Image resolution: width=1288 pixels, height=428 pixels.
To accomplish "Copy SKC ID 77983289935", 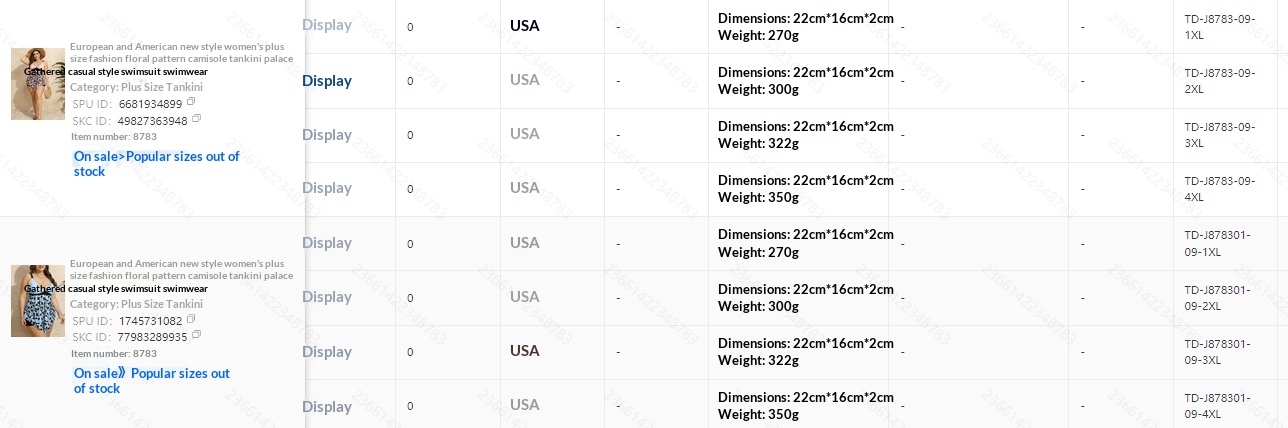I will click(196, 335).
